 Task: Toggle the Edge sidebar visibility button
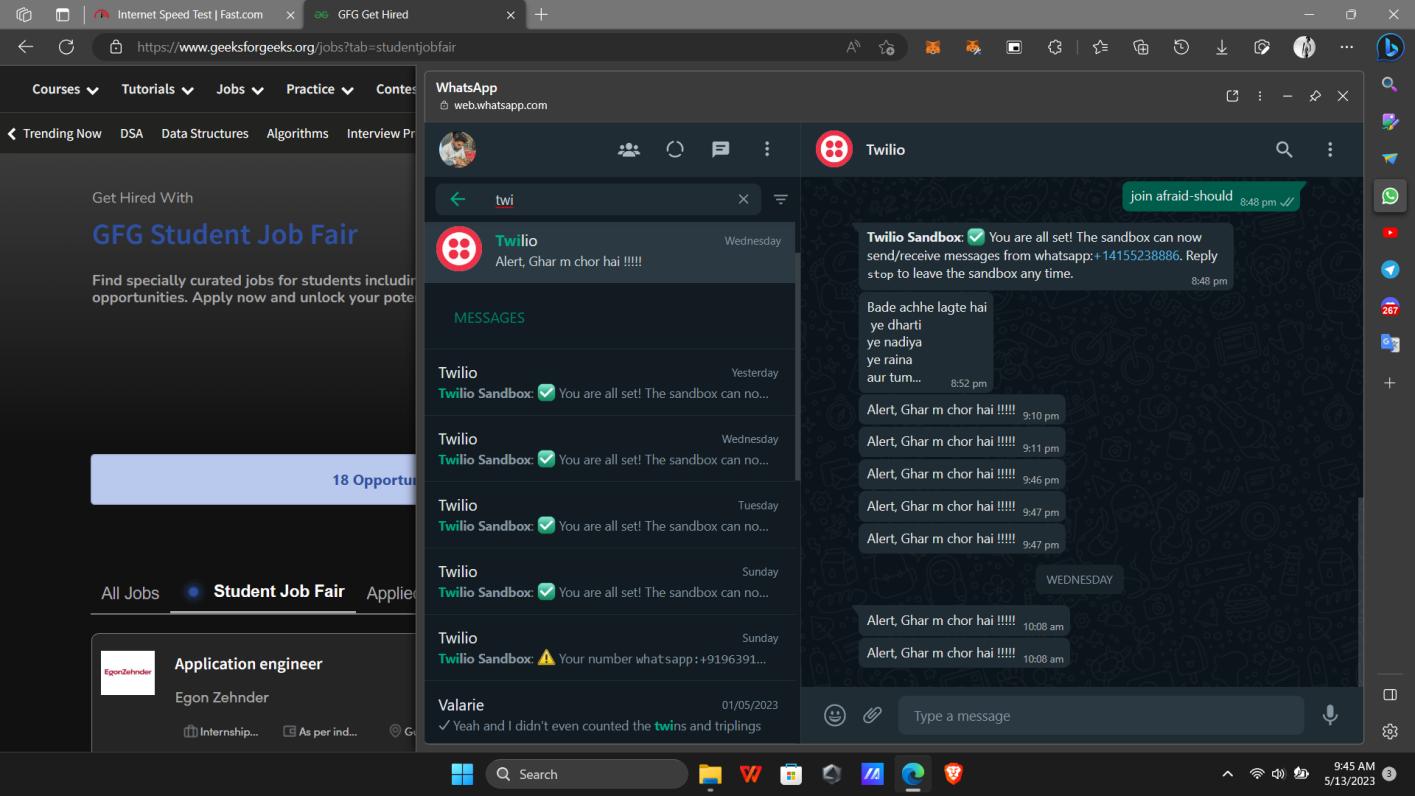click(1390, 695)
